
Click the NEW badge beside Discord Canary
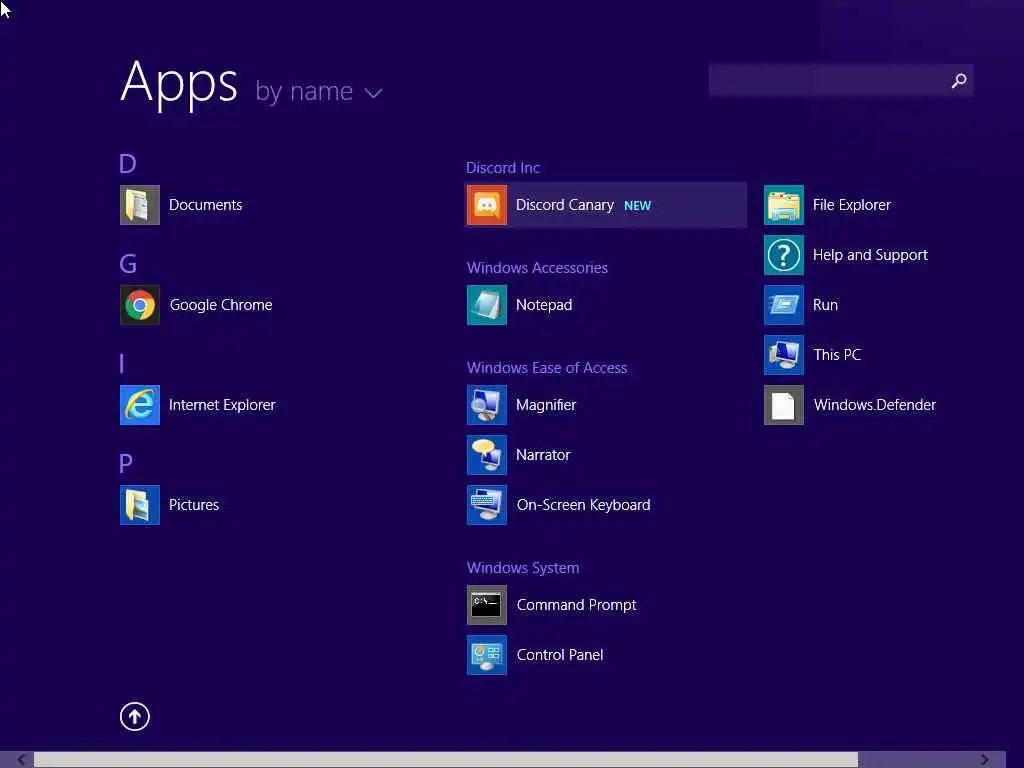coord(637,206)
